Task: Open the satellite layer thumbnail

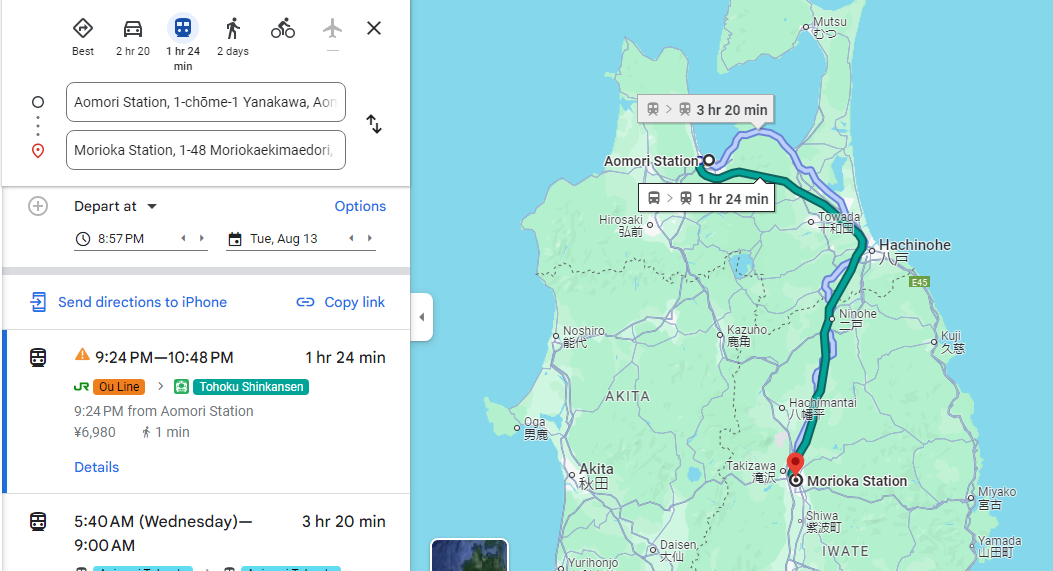Action: 469,555
